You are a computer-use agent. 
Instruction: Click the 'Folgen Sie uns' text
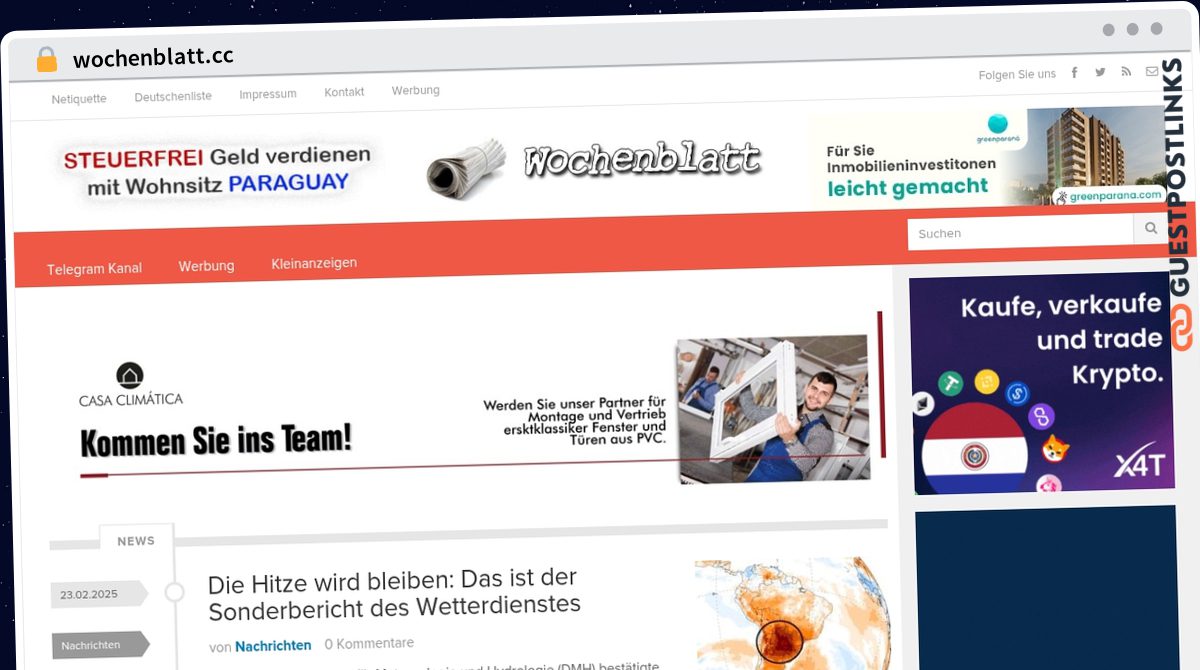click(1017, 75)
